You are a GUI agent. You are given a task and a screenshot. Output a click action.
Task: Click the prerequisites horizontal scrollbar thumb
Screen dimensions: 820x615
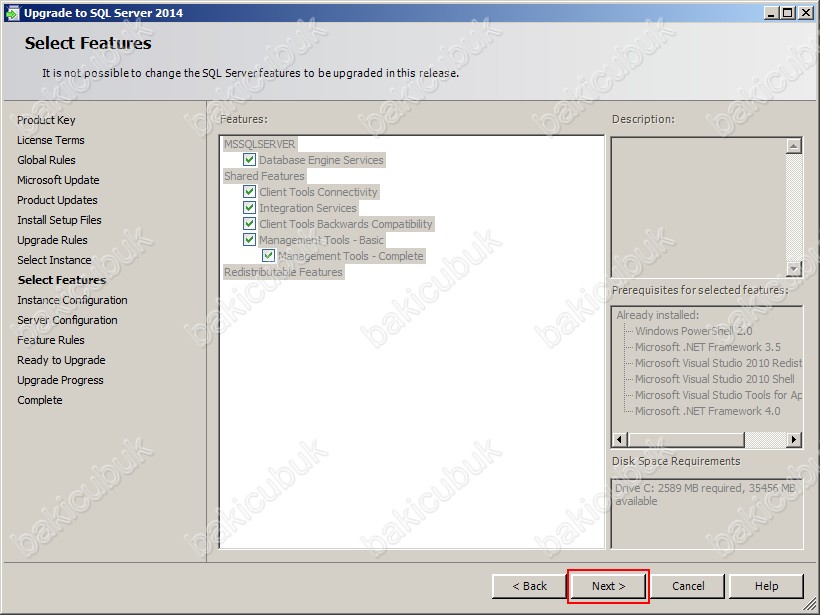click(x=686, y=440)
